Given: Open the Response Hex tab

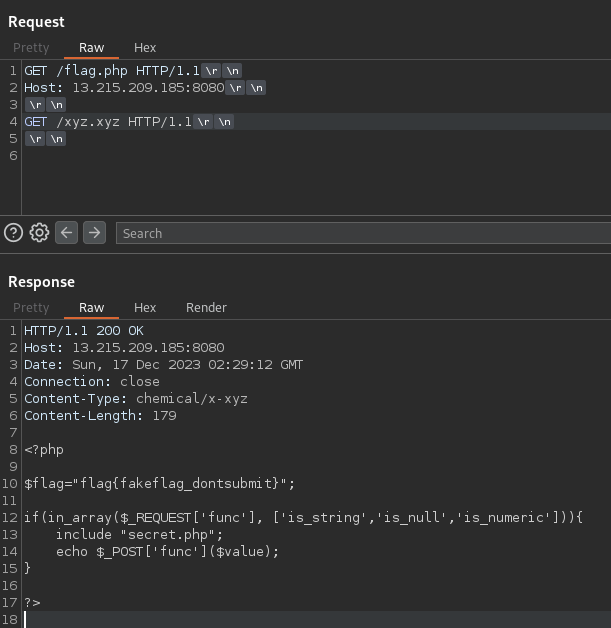Looking at the screenshot, I should coord(145,308).
